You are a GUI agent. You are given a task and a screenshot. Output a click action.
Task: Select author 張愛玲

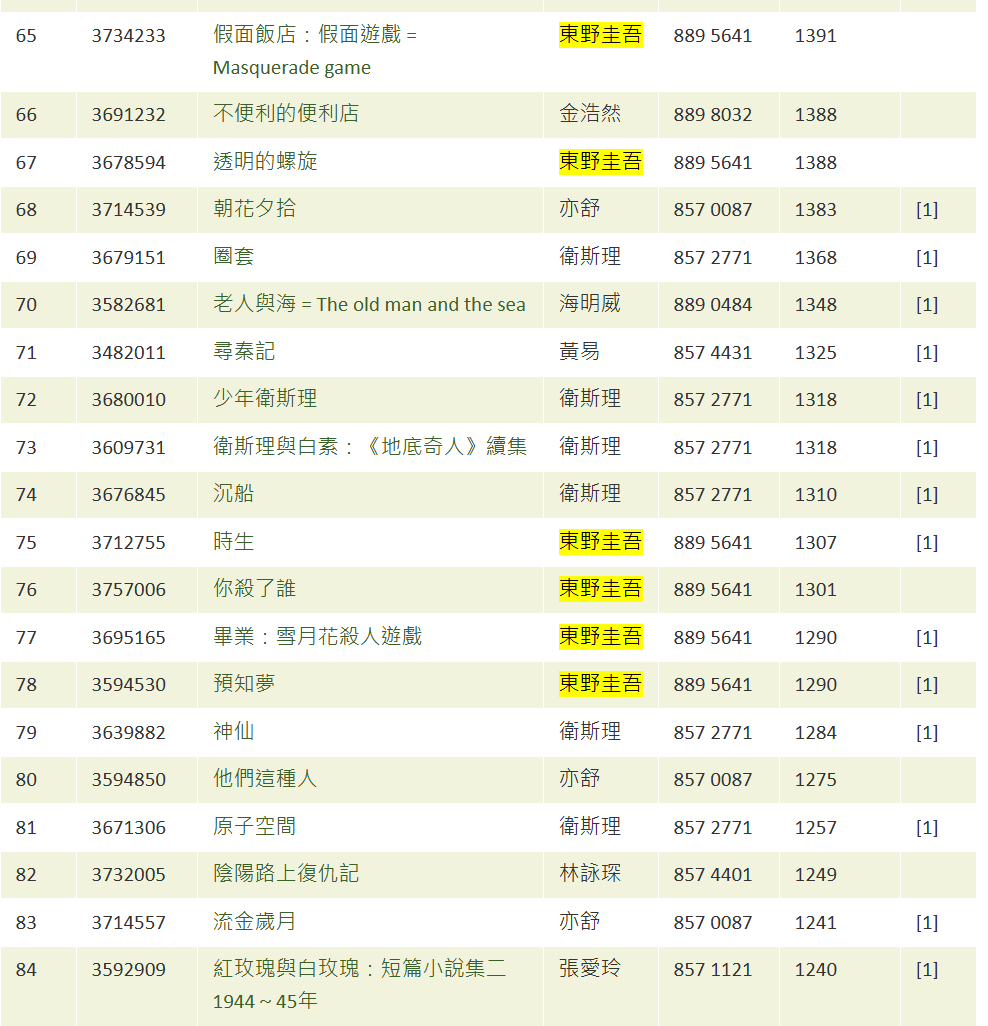(x=590, y=968)
